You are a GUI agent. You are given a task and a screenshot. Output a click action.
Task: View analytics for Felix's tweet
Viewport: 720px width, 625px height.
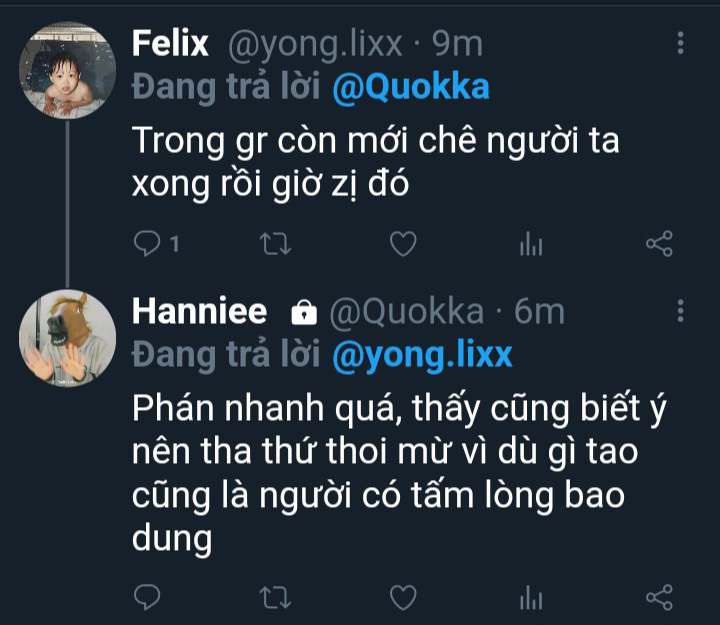(530, 244)
